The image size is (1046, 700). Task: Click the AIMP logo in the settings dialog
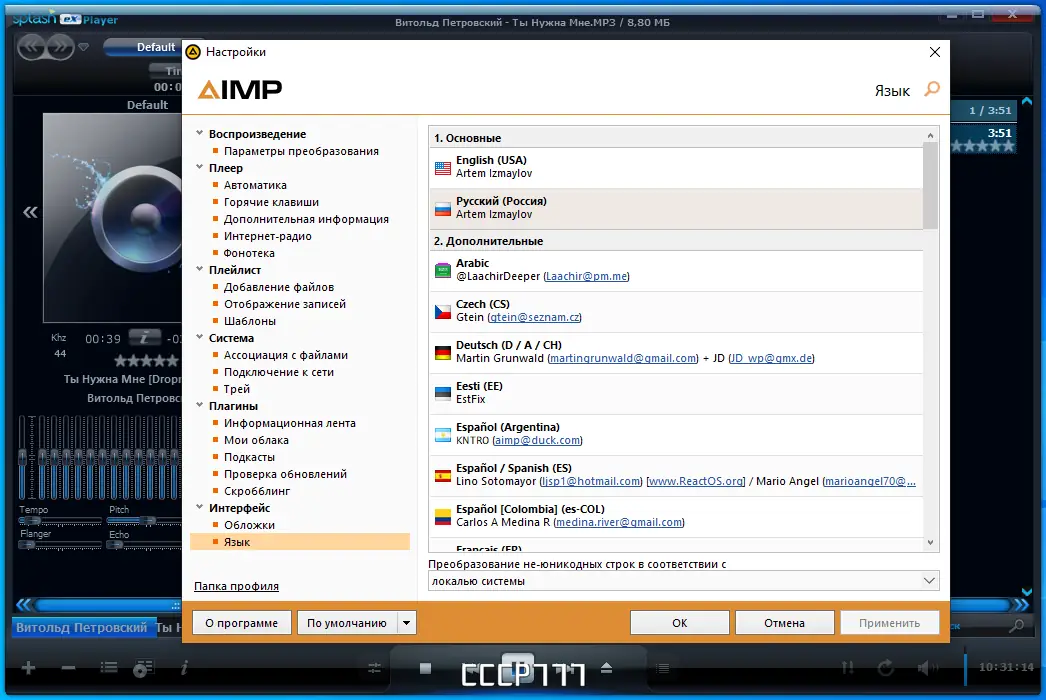[x=239, y=88]
